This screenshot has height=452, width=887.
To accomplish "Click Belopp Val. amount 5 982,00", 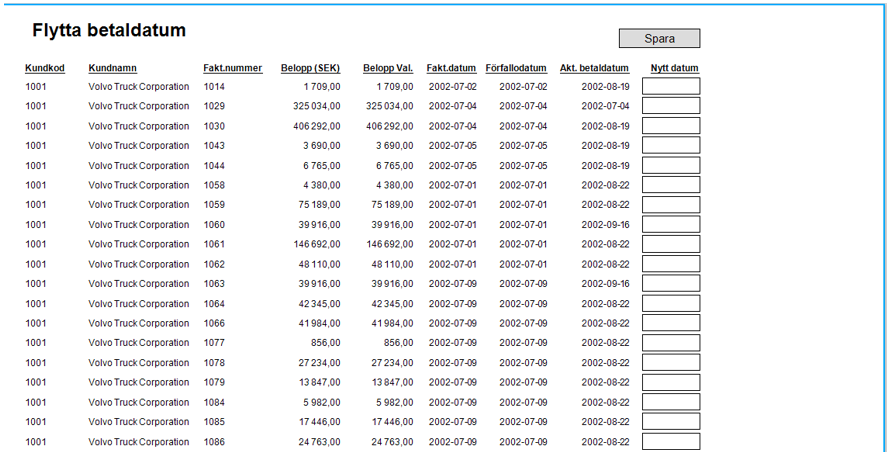I will (x=394, y=402).
